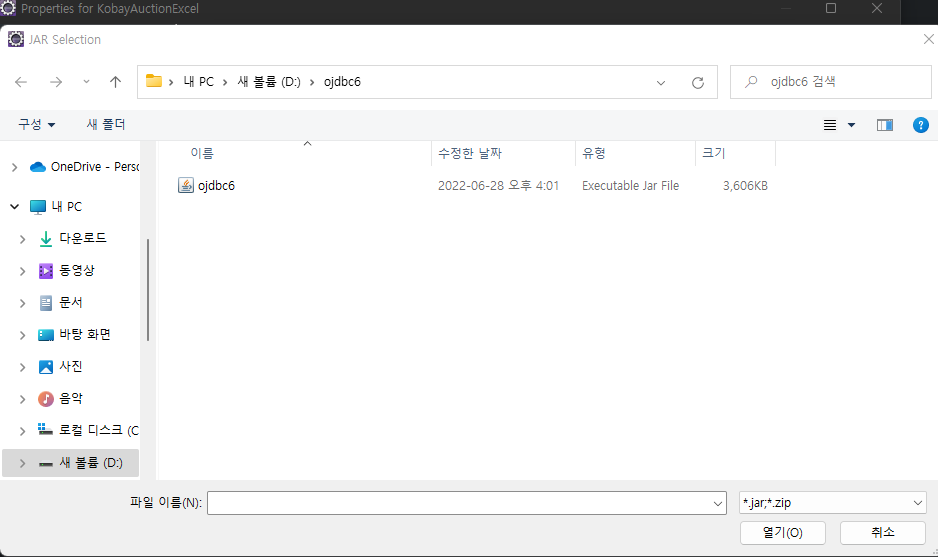This screenshot has height=557, width=938.
Task: Create a new folder with 새 폴더
Action: 106,124
